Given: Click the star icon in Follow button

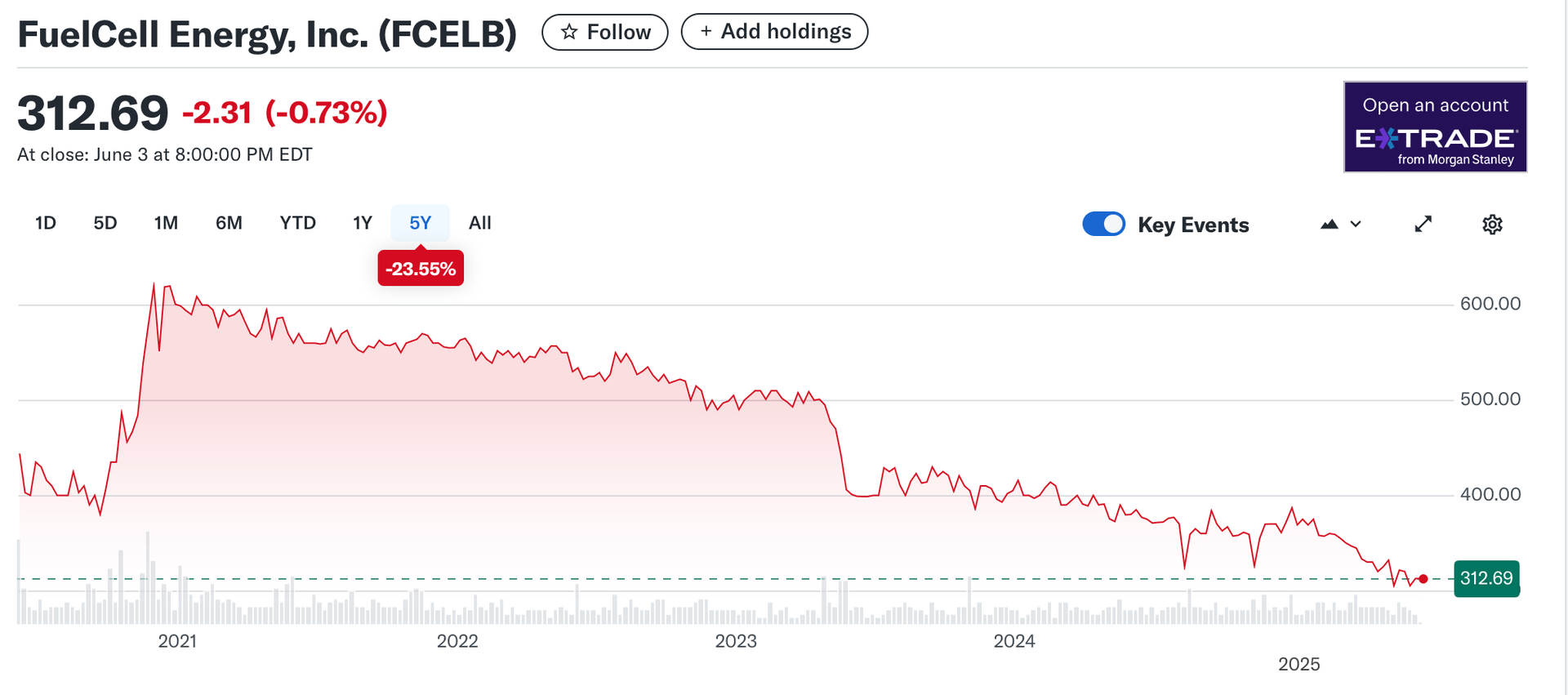Looking at the screenshot, I should click(569, 32).
